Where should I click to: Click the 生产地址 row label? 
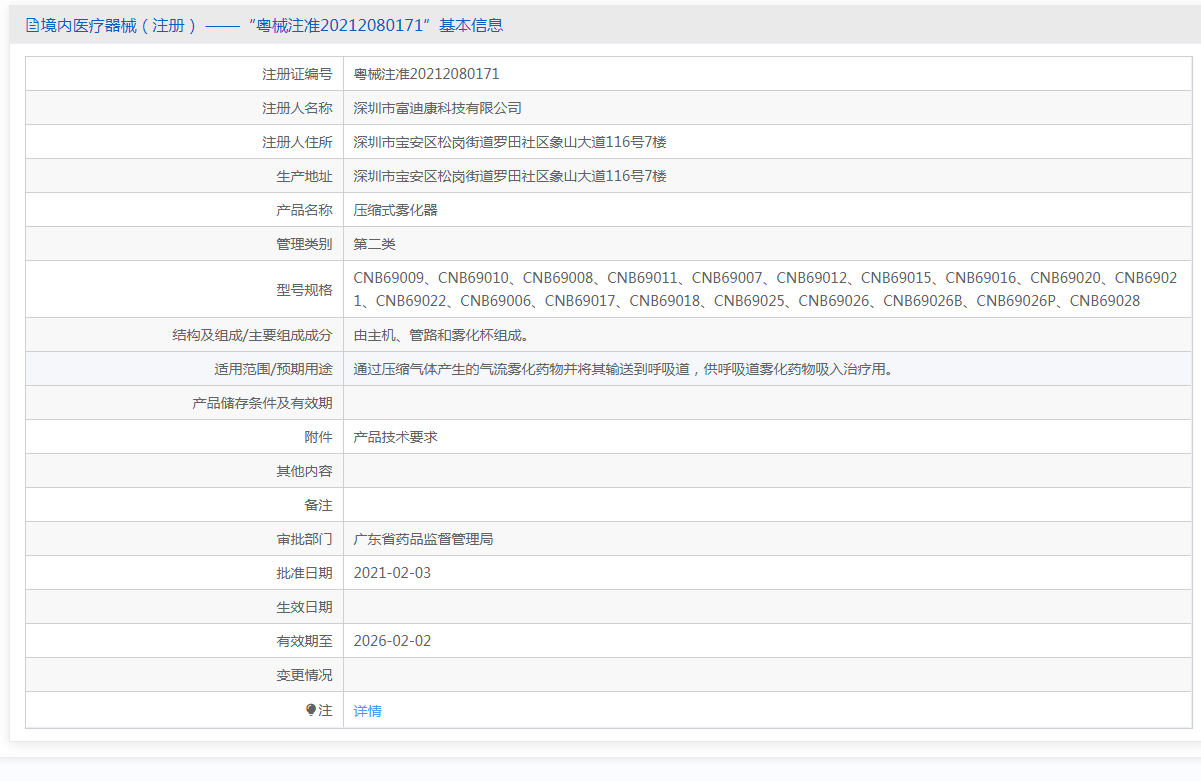tap(304, 176)
